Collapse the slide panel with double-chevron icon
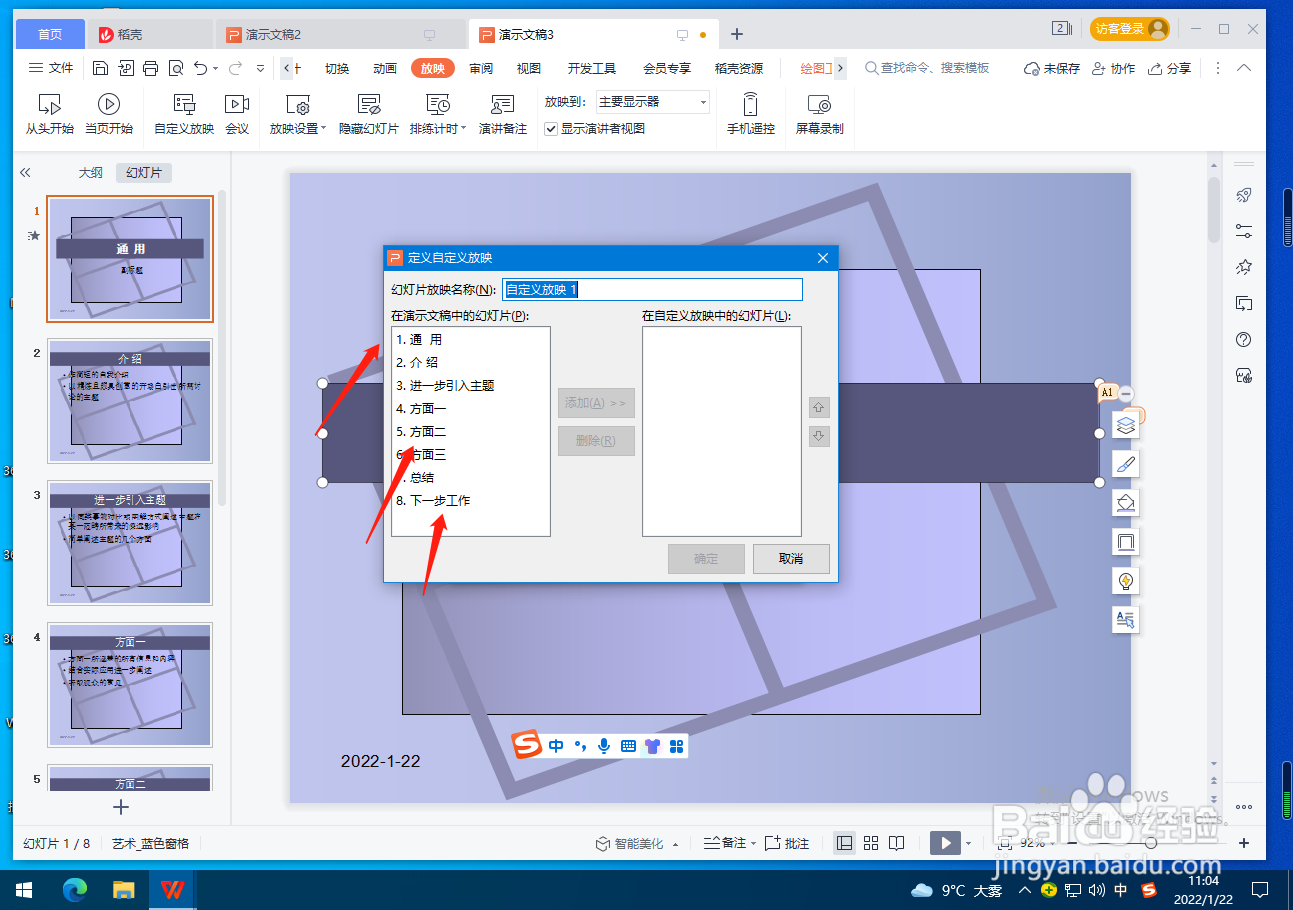 coord(26,172)
